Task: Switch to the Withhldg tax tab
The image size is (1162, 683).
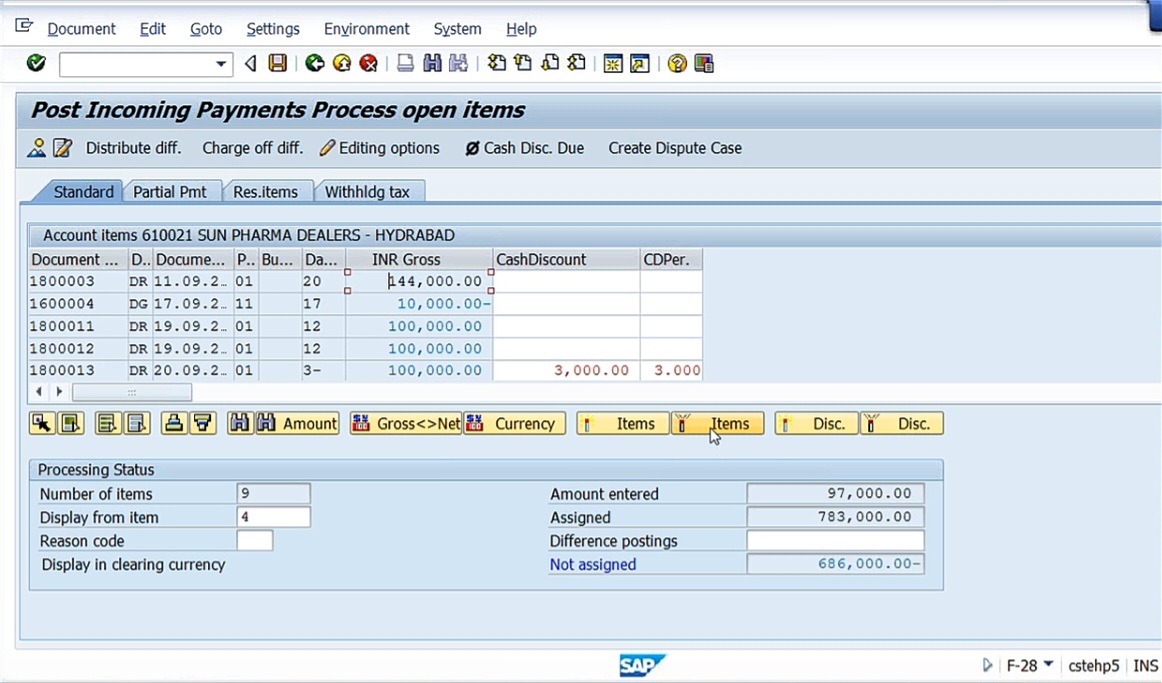Action: click(x=367, y=192)
